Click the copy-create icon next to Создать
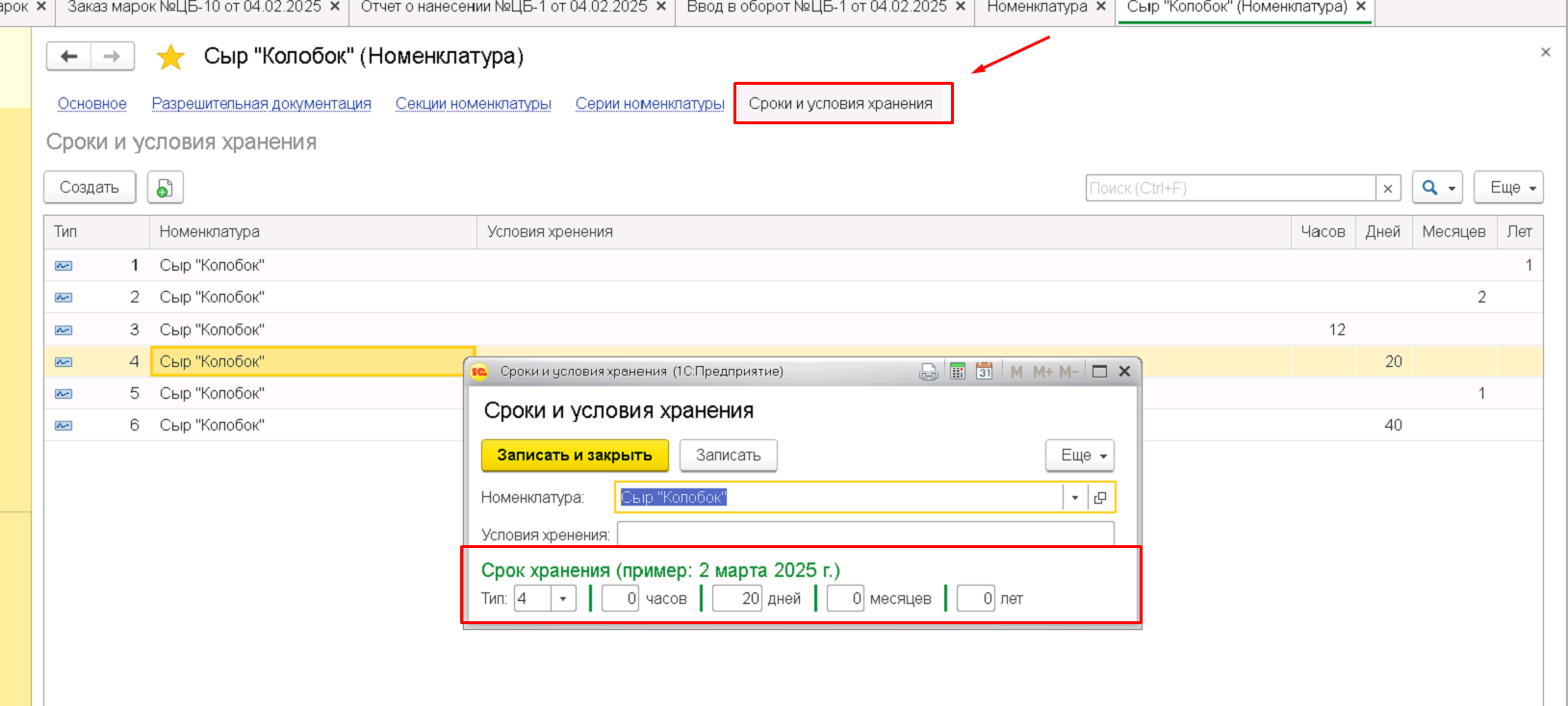1568x706 pixels. click(165, 188)
